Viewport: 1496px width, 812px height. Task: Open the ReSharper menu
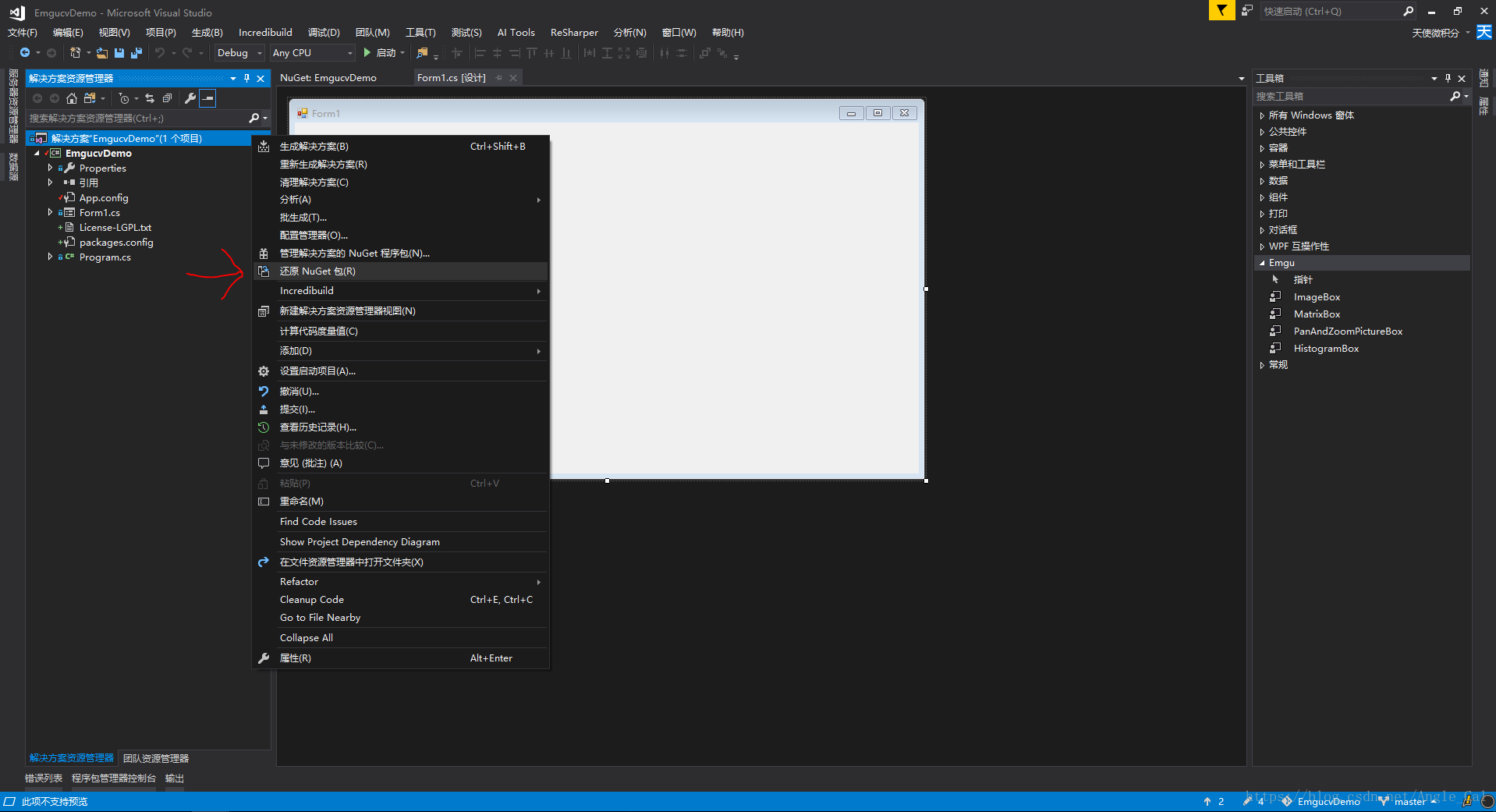click(574, 32)
